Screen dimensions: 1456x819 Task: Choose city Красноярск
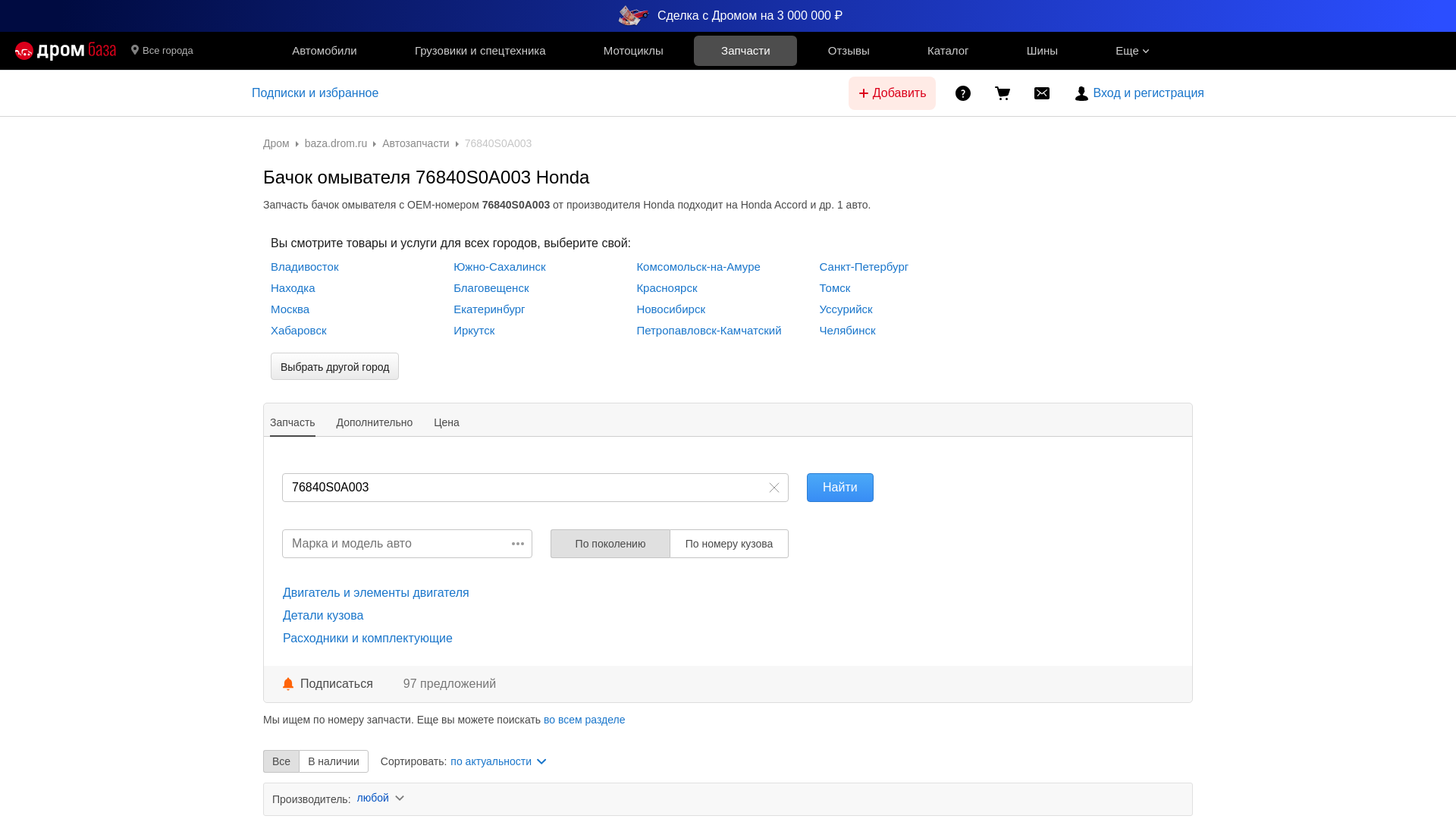667,288
